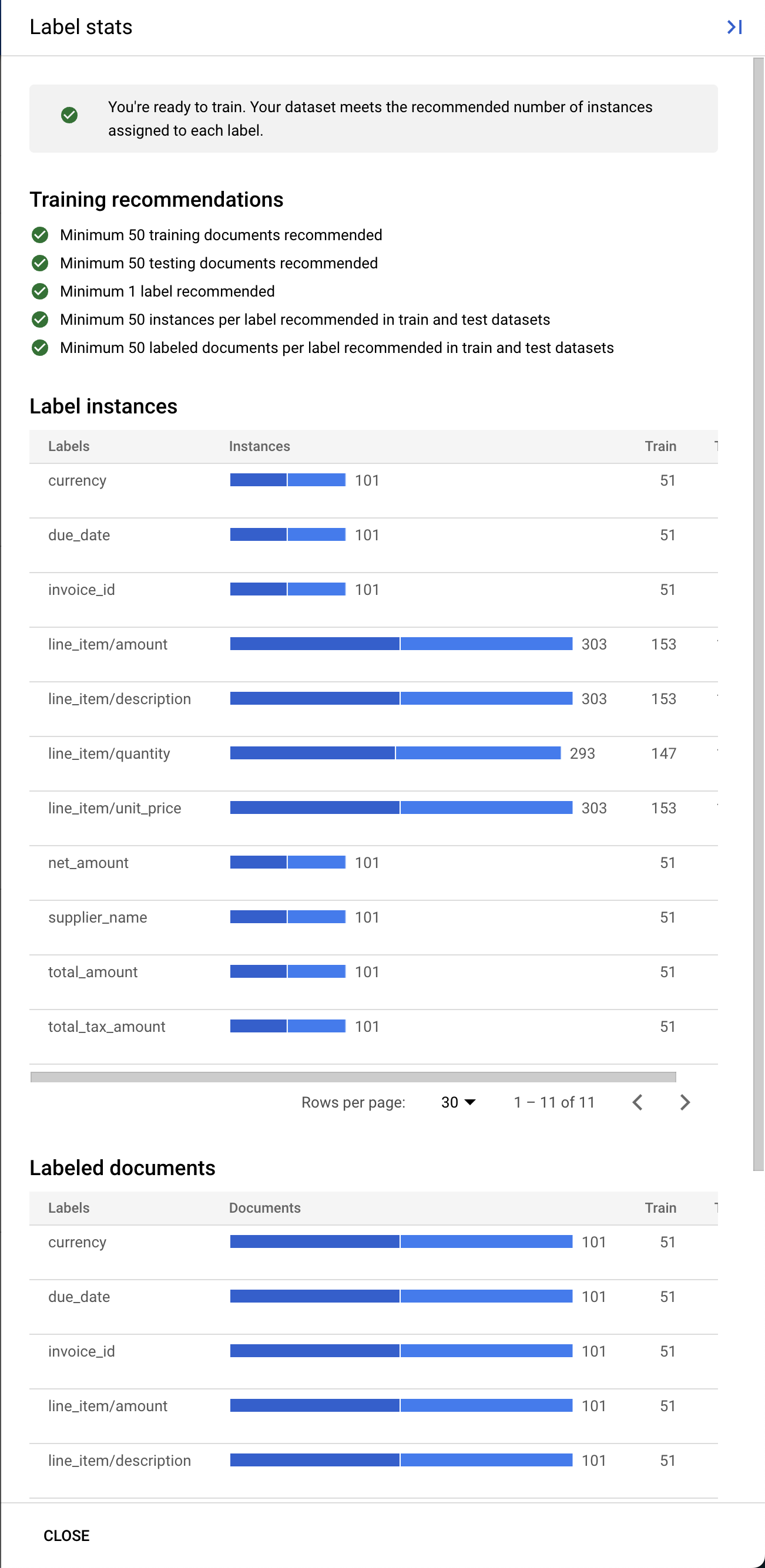Click checkmark beside minimum 50 instances per label

(40, 319)
